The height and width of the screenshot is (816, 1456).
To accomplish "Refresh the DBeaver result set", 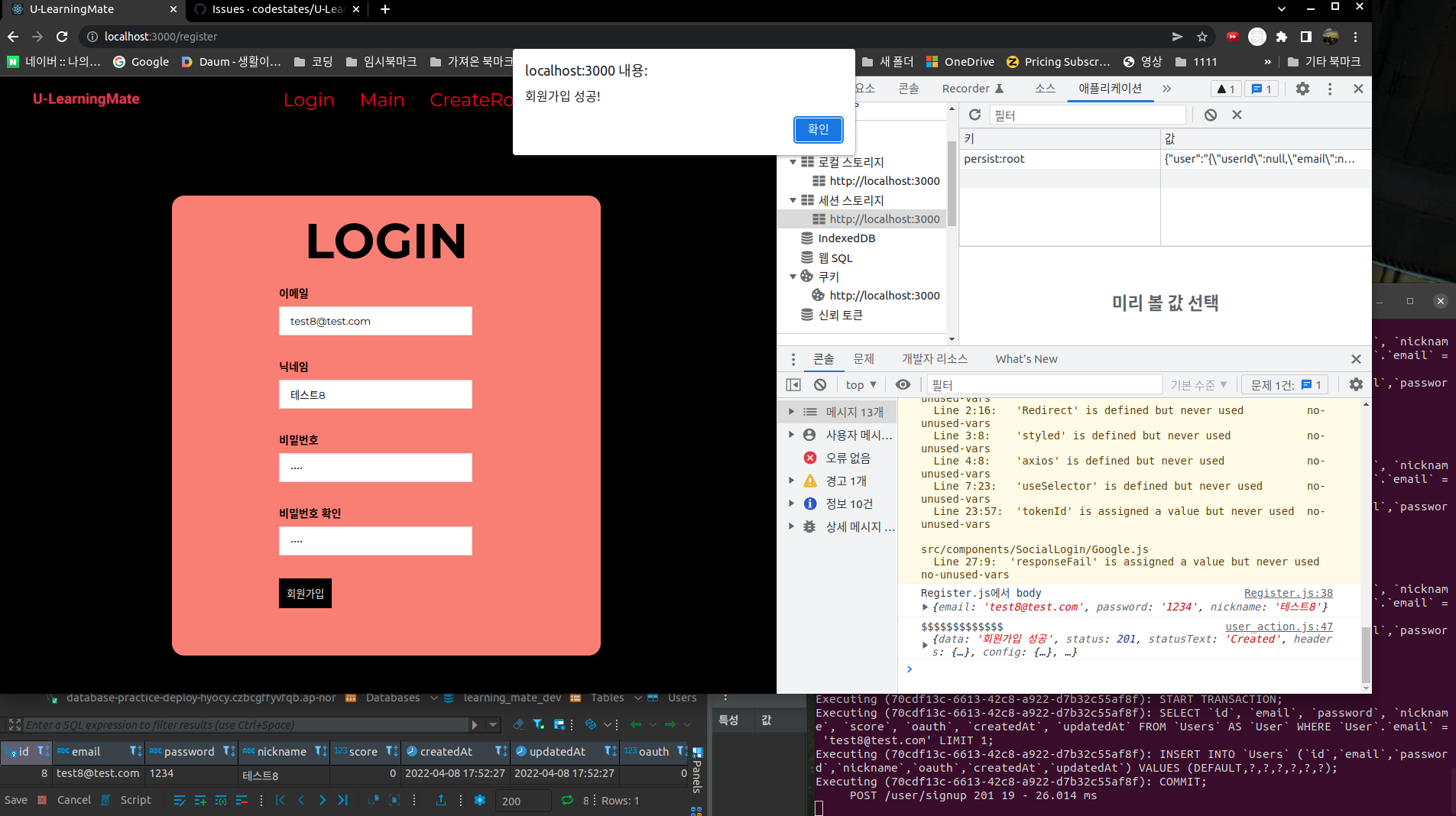I will [567, 800].
